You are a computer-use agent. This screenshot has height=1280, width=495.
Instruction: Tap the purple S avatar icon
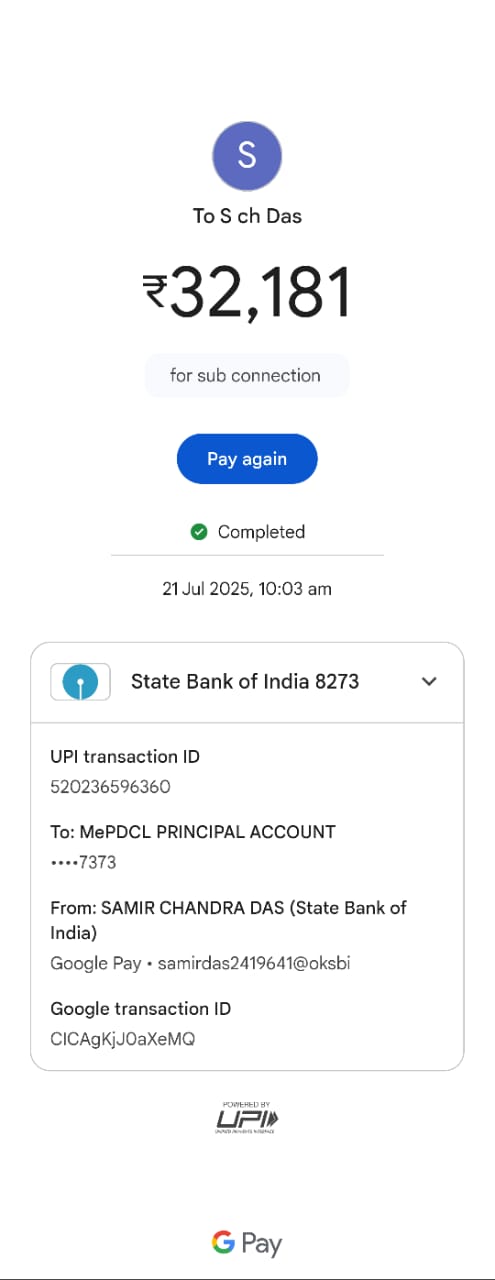[247, 157]
